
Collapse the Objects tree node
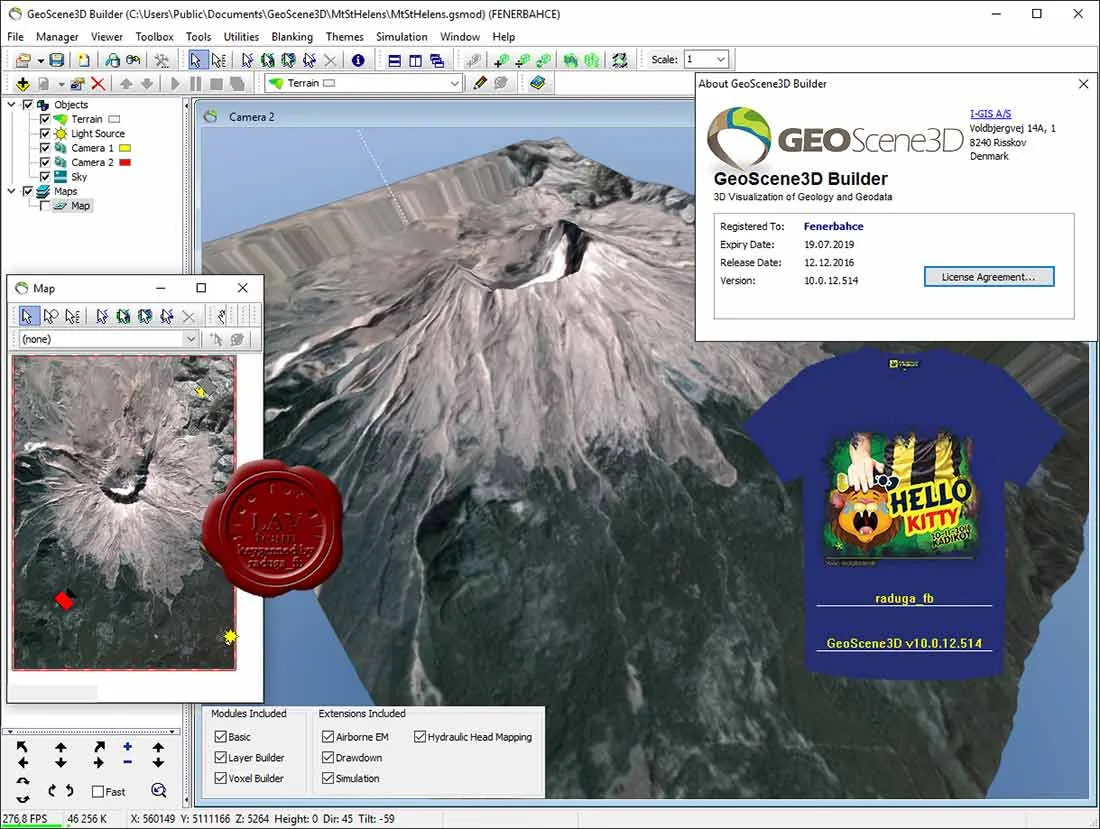pyautogui.click(x=11, y=105)
